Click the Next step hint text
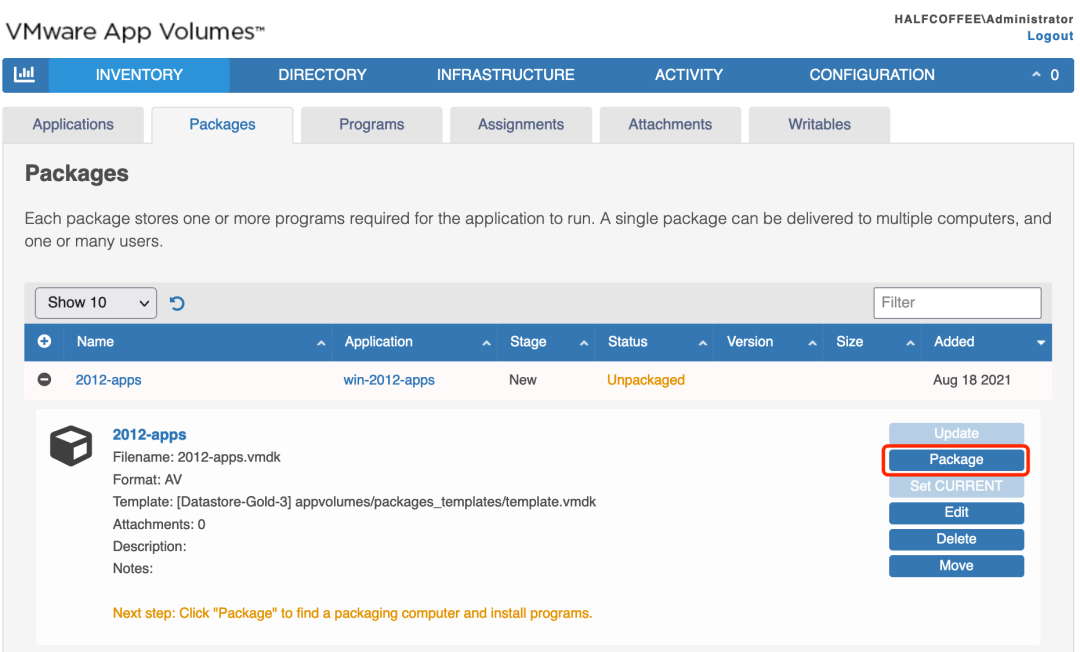1080x652 pixels. point(353,613)
